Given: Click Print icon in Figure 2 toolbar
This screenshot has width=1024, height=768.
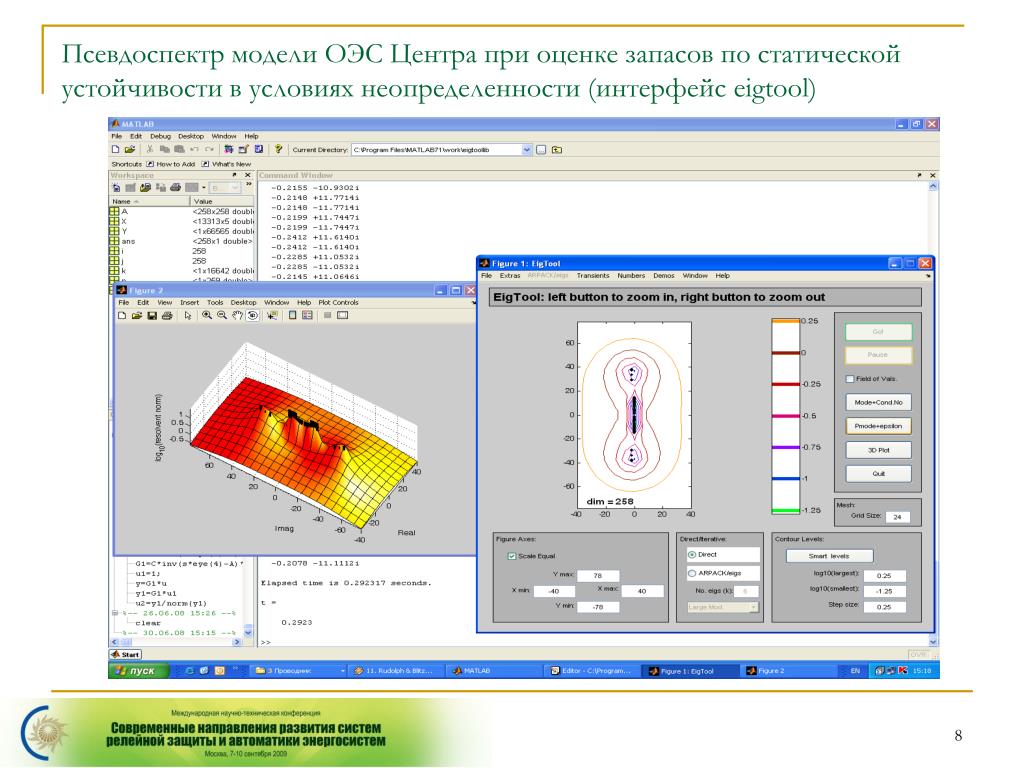Looking at the screenshot, I should [x=167, y=315].
